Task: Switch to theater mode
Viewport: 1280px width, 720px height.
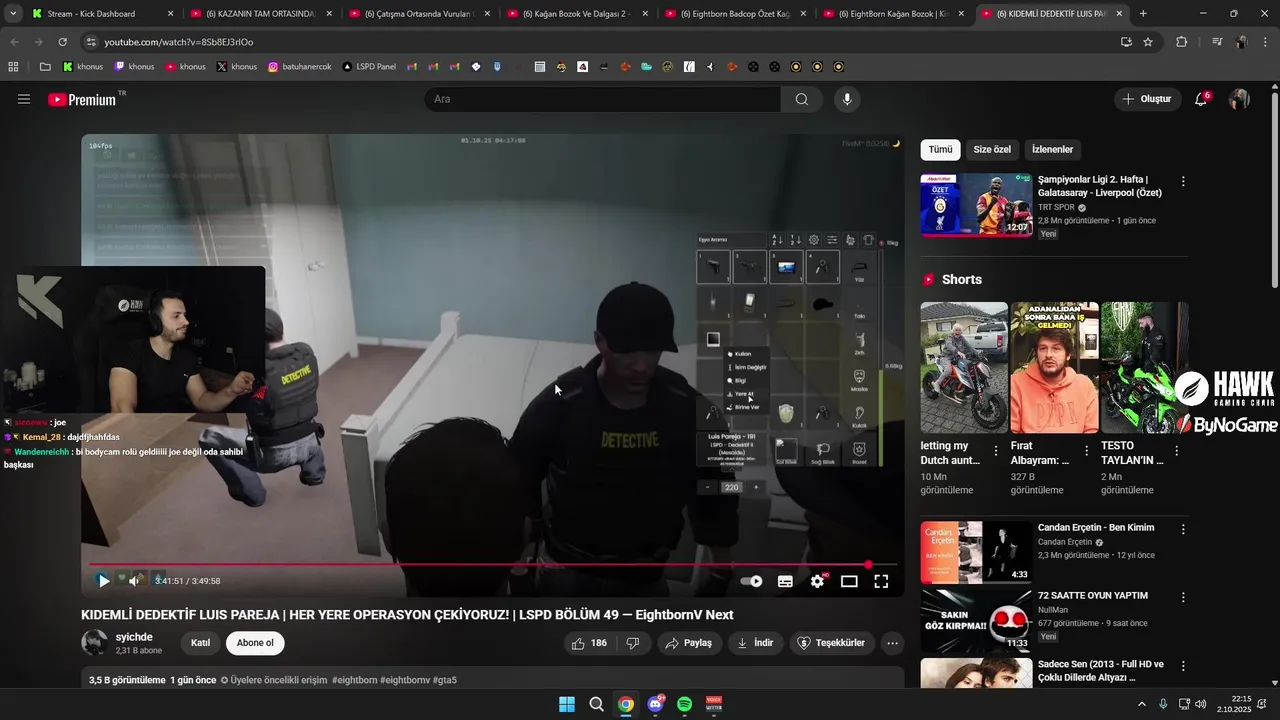Action: [849, 581]
